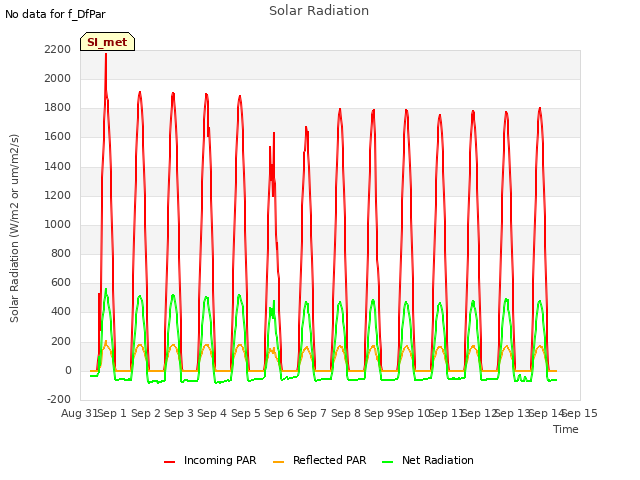This screenshot has height=480, width=640.
Task: Click the 400 y-axis tick label
Action: click(61, 312)
